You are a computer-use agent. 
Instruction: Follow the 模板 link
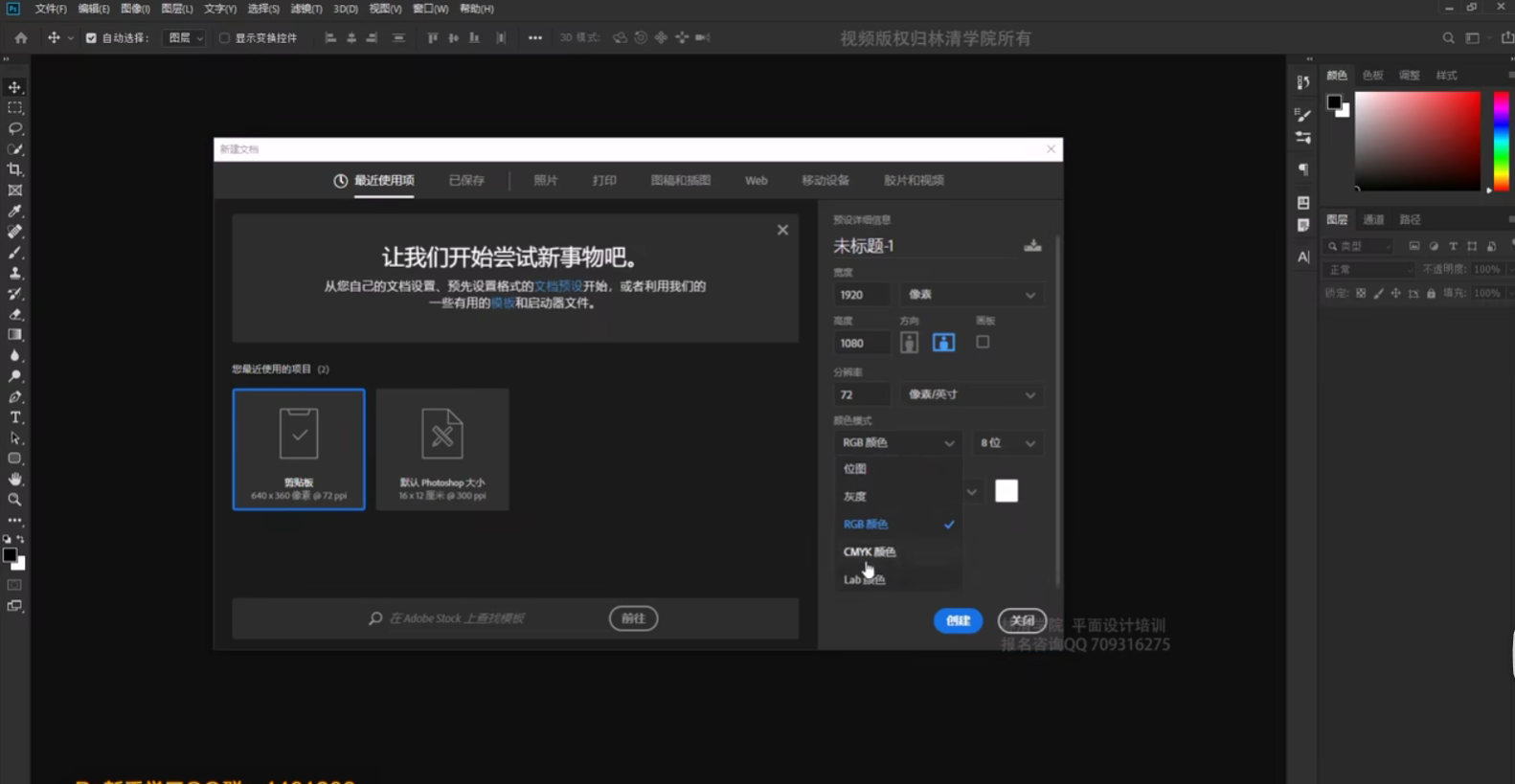point(502,303)
